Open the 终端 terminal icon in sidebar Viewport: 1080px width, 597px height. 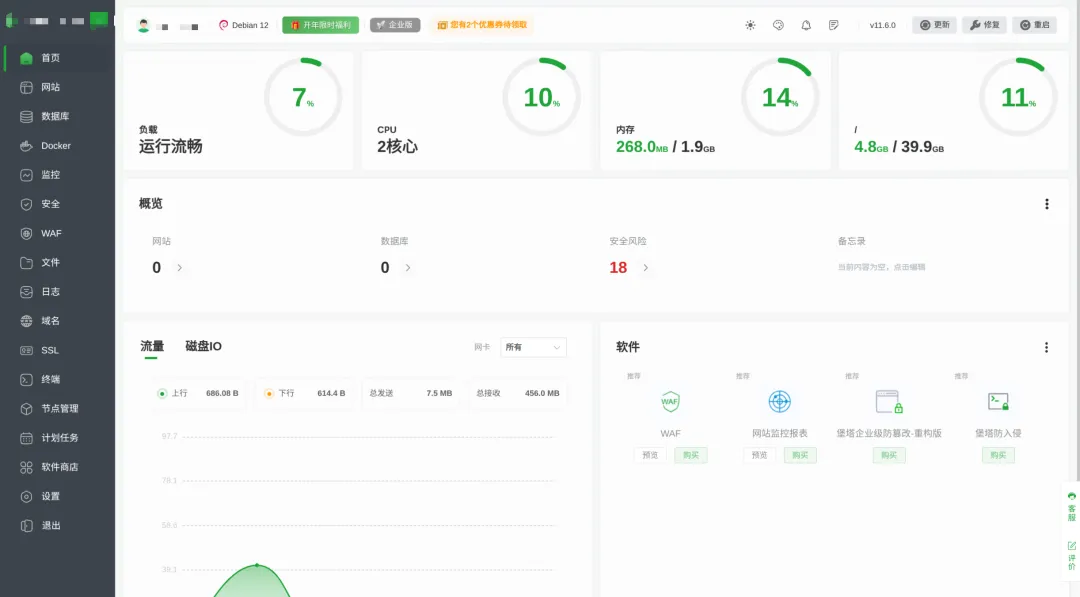(x=26, y=379)
